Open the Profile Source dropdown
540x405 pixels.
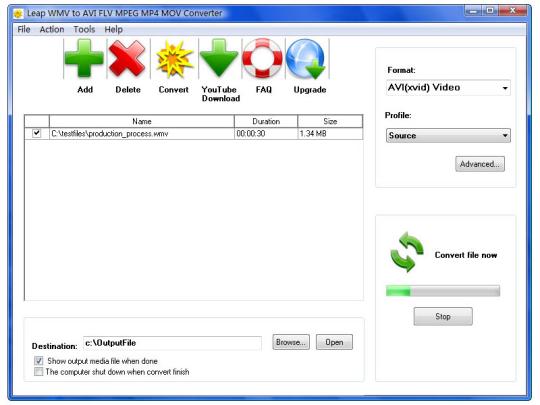[x=448, y=135]
